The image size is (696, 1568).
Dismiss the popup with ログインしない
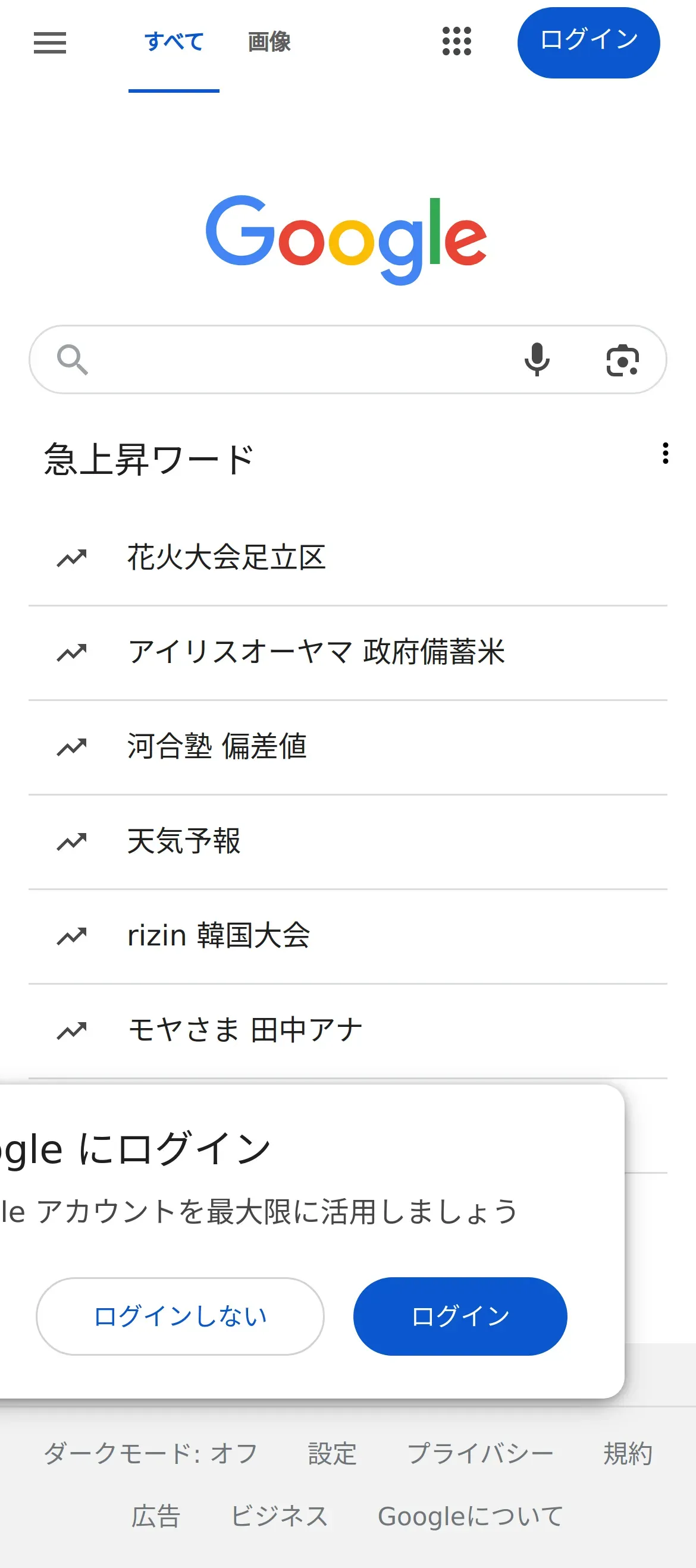click(180, 1316)
